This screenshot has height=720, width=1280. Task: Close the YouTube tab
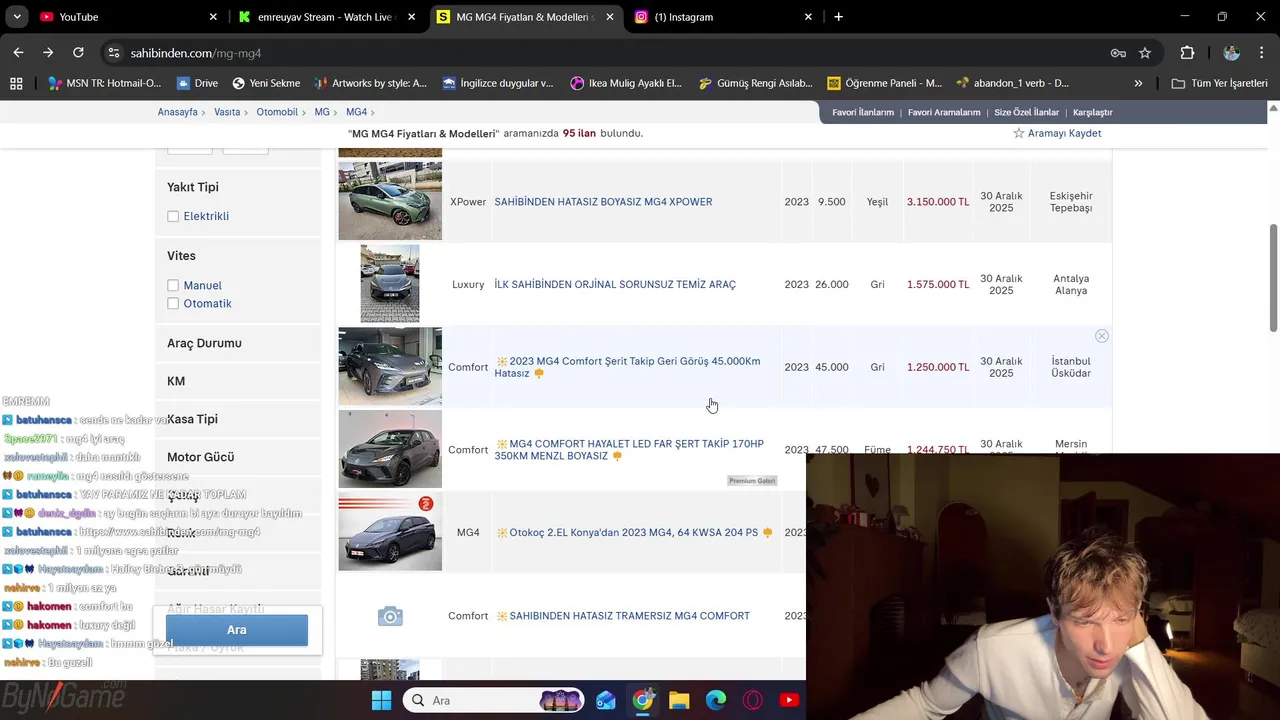pos(213,17)
